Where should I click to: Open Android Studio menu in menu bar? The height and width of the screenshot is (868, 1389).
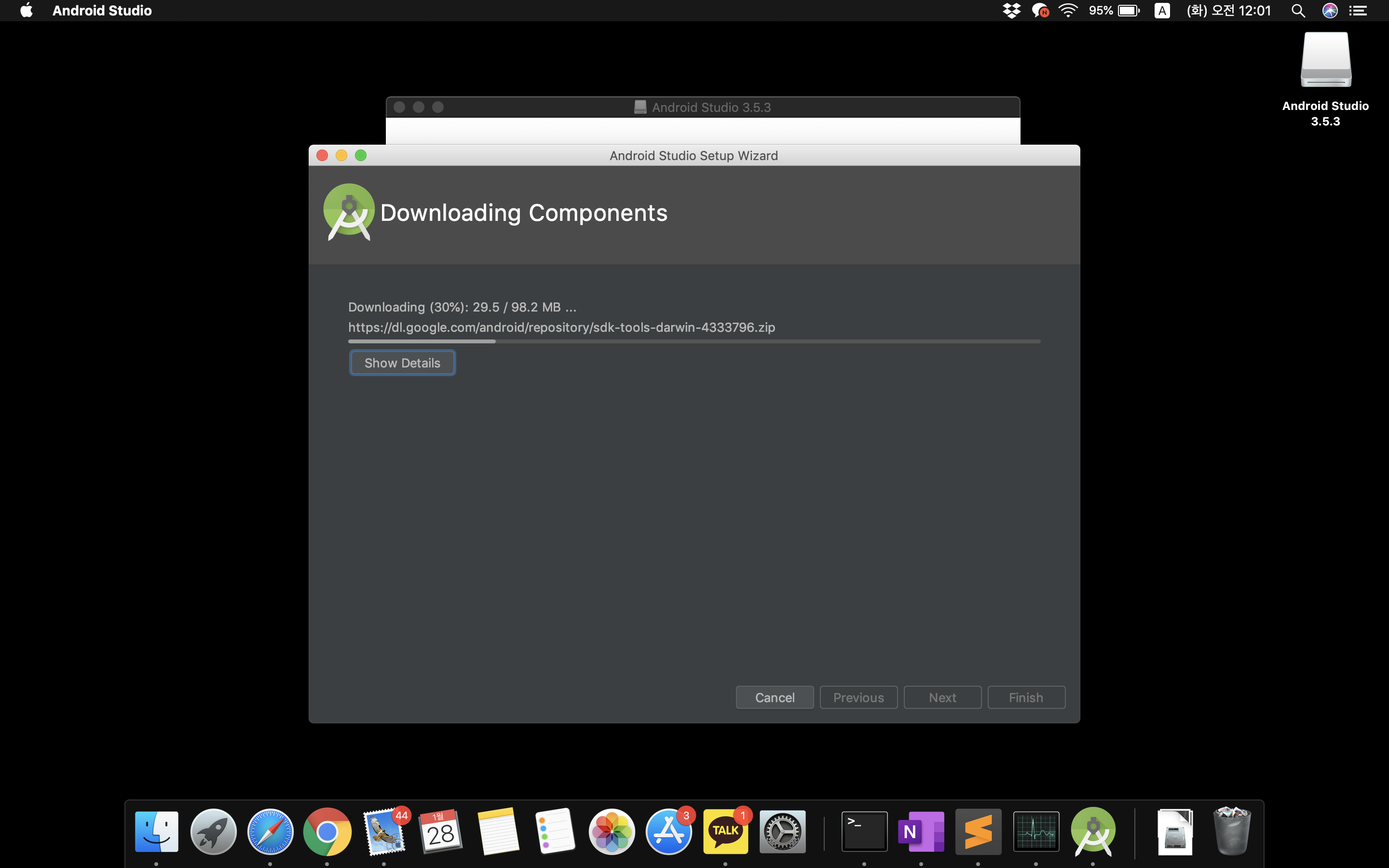(102, 10)
